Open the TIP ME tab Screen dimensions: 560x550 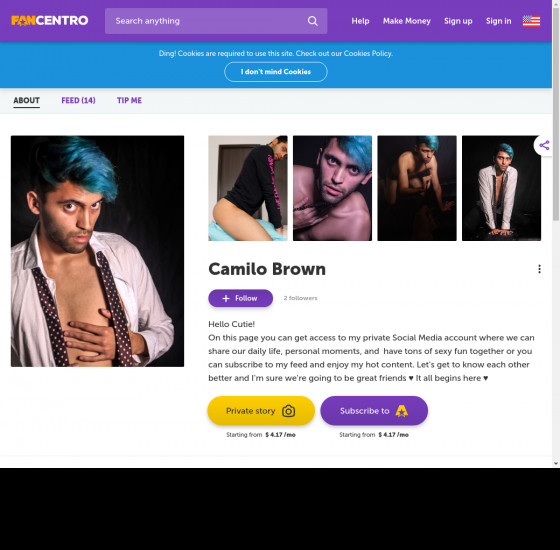click(x=129, y=100)
